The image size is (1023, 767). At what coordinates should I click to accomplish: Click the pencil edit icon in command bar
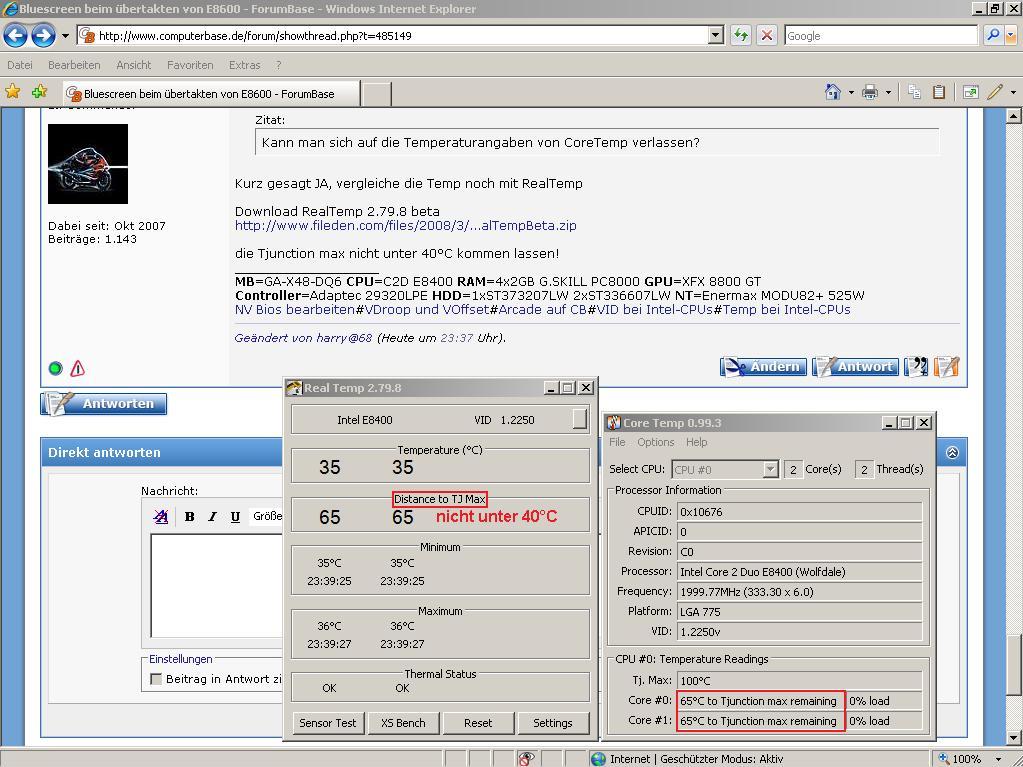coord(995,92)
